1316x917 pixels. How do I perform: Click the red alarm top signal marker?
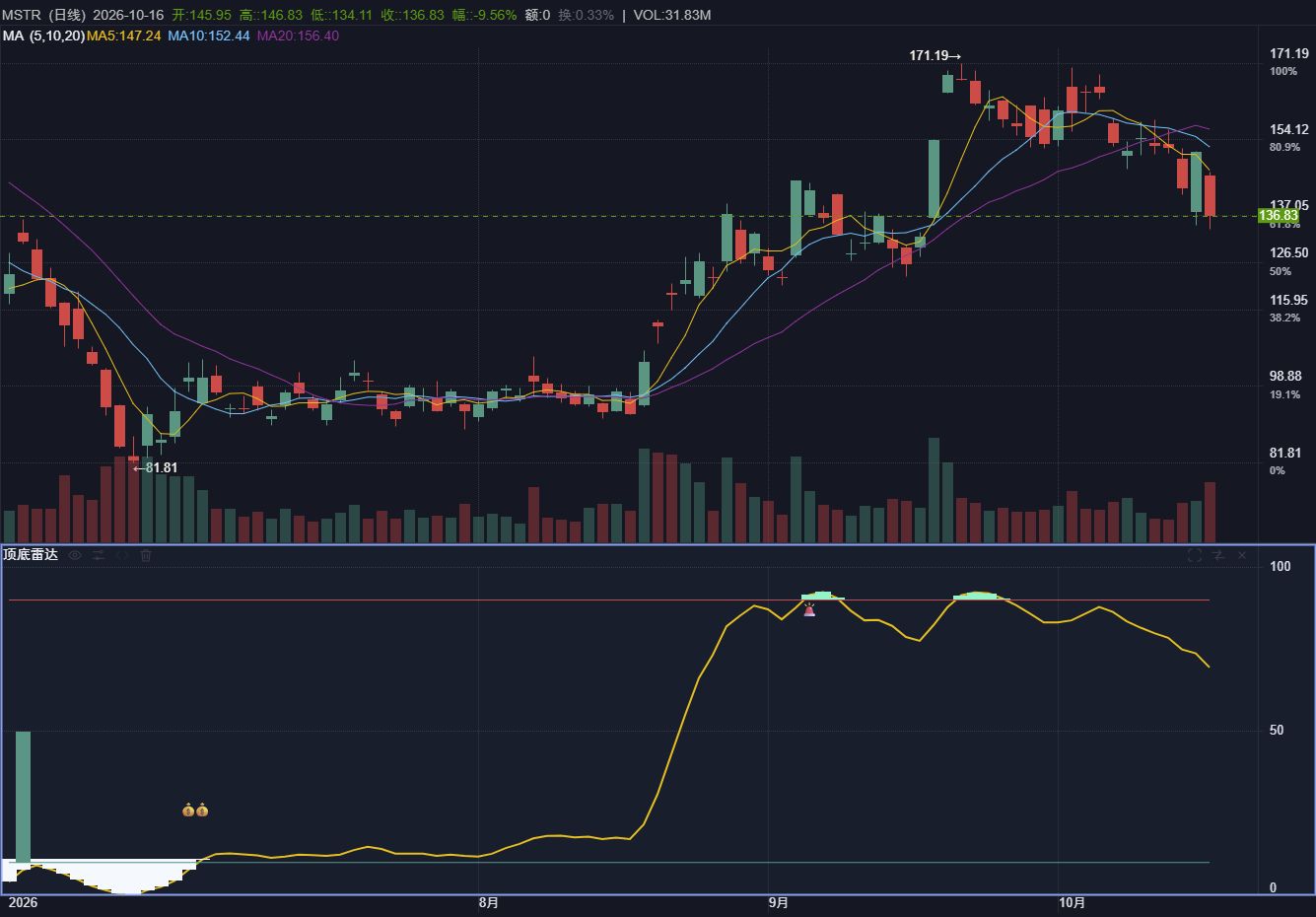809,610
